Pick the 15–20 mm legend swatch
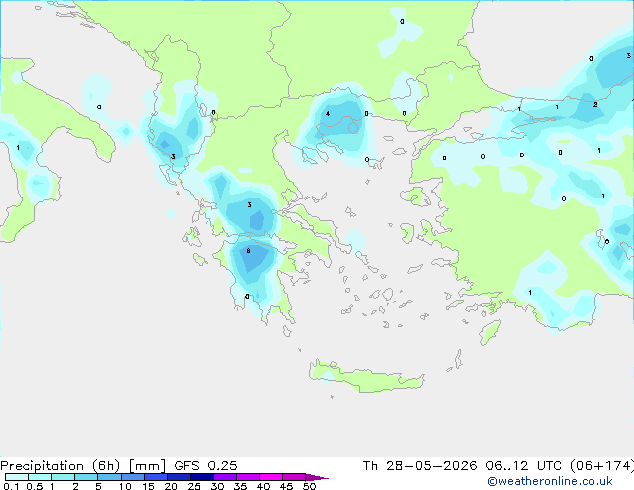The height and width of the screenshot is (490, 634). [x=155, y=477]
